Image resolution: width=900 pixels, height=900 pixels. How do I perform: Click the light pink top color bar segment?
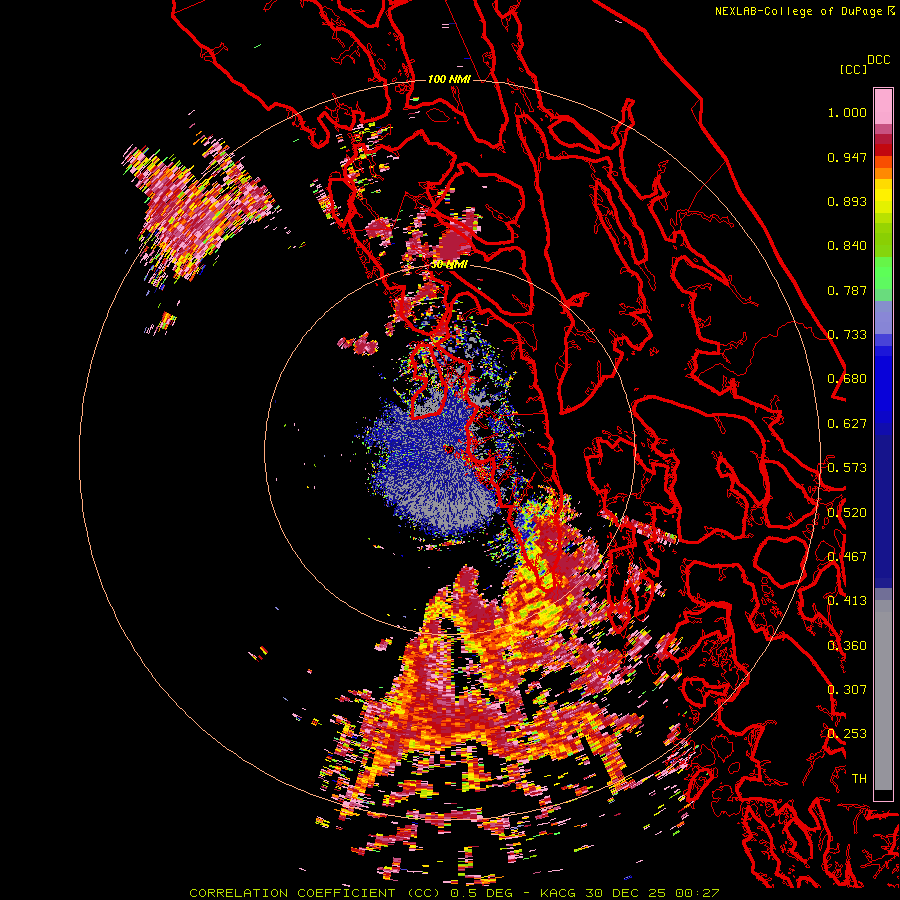click(x=883, y=106)
